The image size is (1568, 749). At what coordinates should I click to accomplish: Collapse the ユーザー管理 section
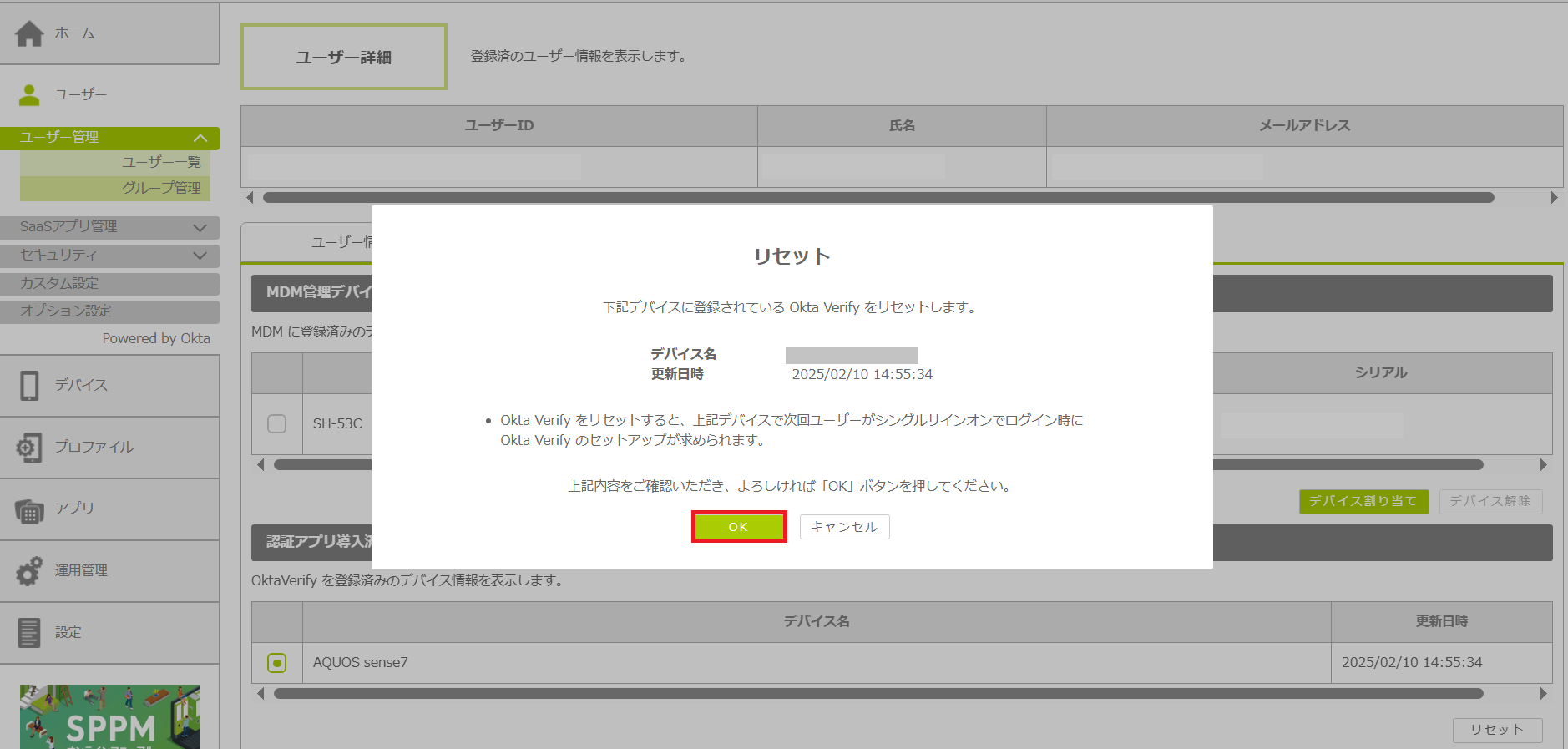tap(200, 138)
